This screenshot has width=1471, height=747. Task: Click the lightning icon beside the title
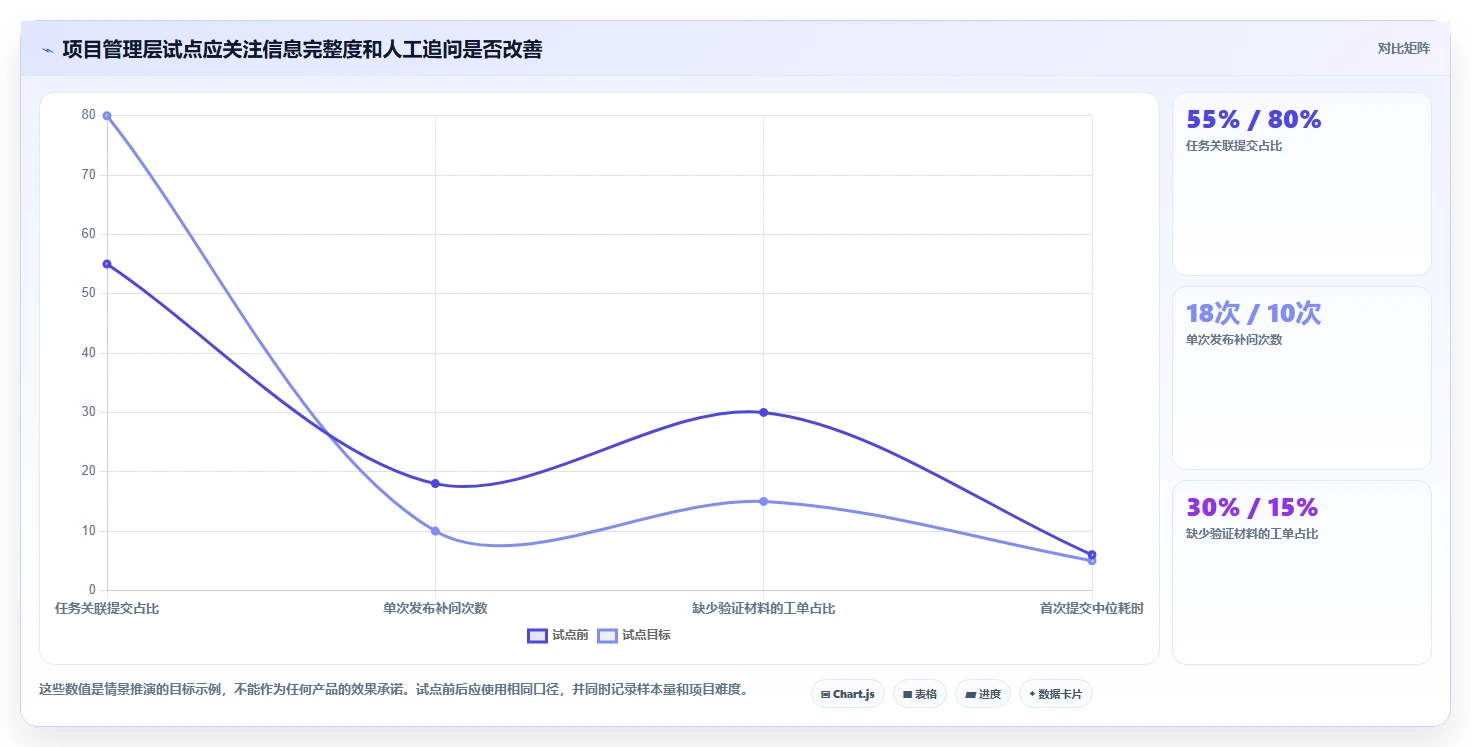pos(47,50)
